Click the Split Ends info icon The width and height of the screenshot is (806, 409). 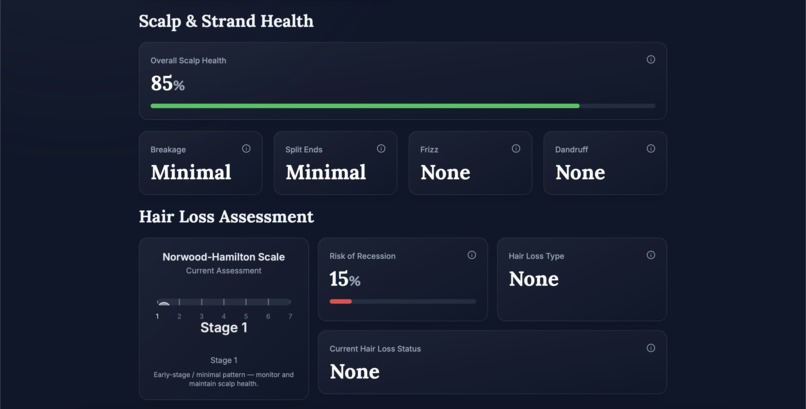point(381,148)
